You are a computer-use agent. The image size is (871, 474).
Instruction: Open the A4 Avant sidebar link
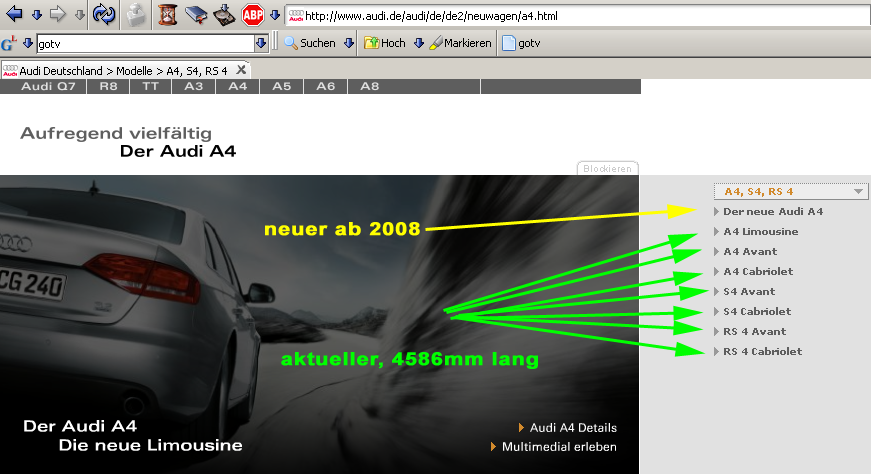pyautogui.click(x=750, y=251)
